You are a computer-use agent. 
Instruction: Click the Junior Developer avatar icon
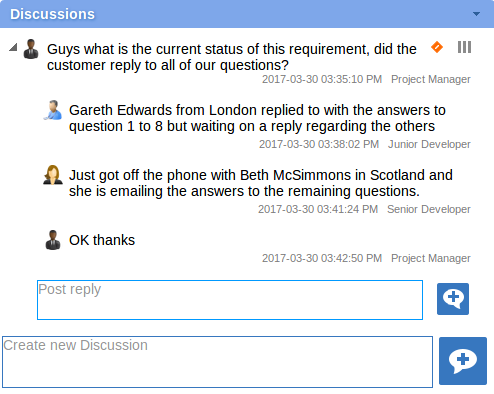coord(53,110)
